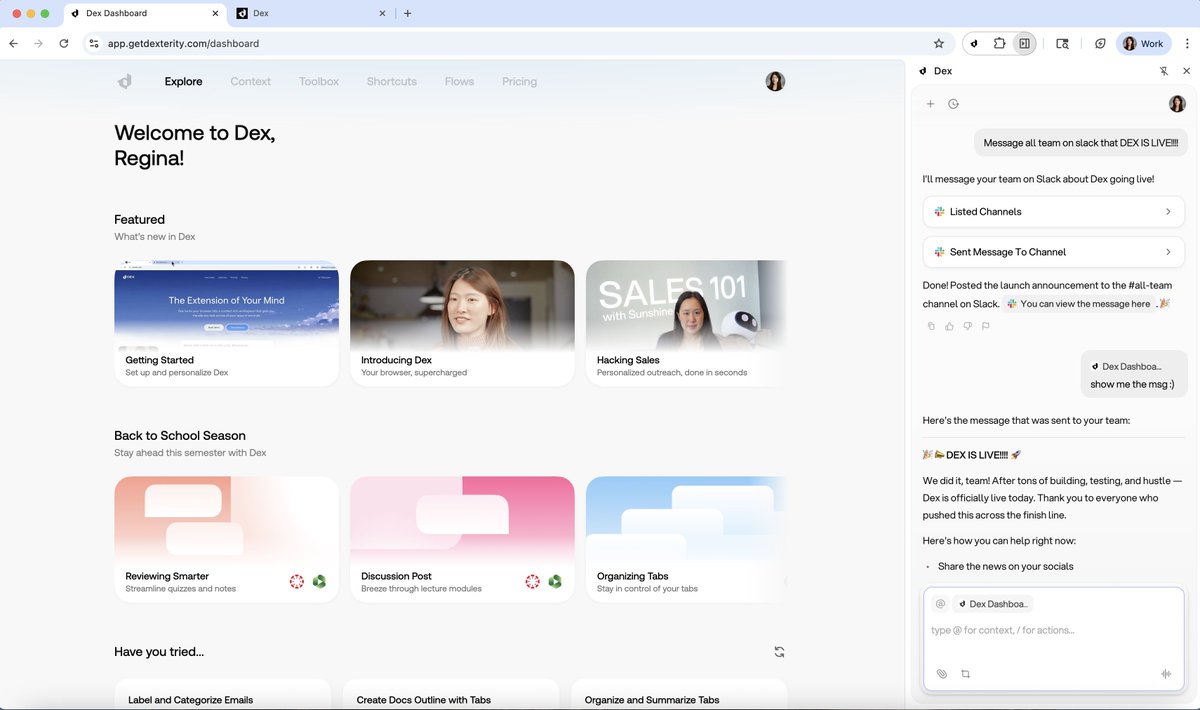Click the Label and Categorize Emails suggestion

[x=222, y=695]
